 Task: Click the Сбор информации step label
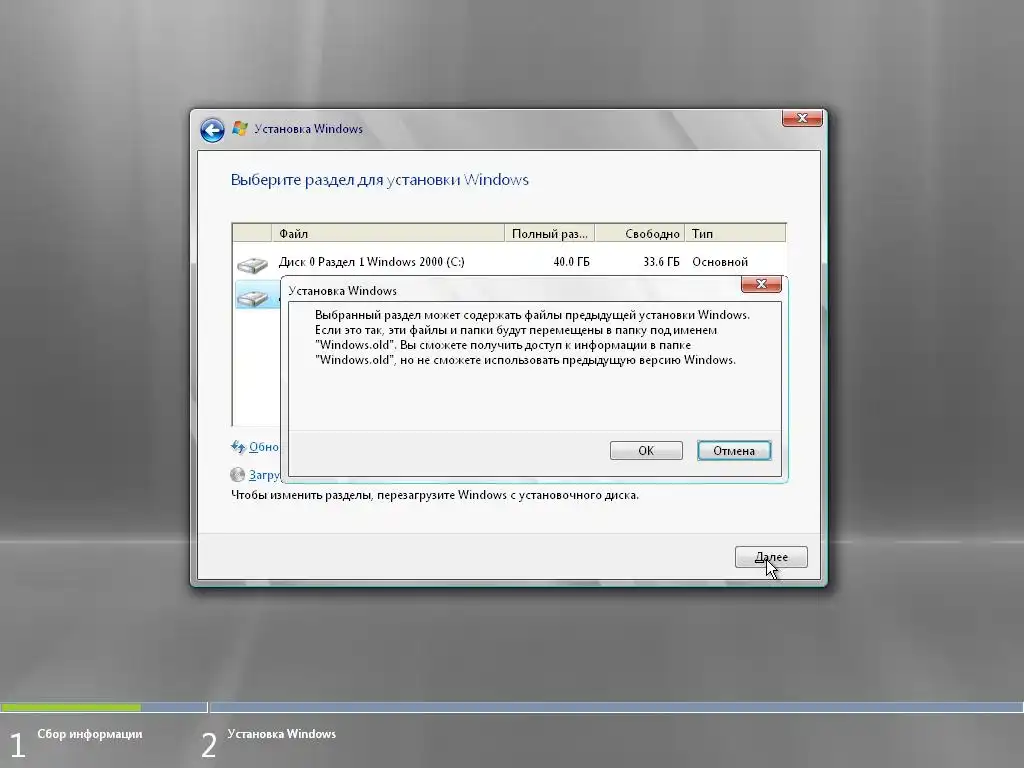coord(89,734)
